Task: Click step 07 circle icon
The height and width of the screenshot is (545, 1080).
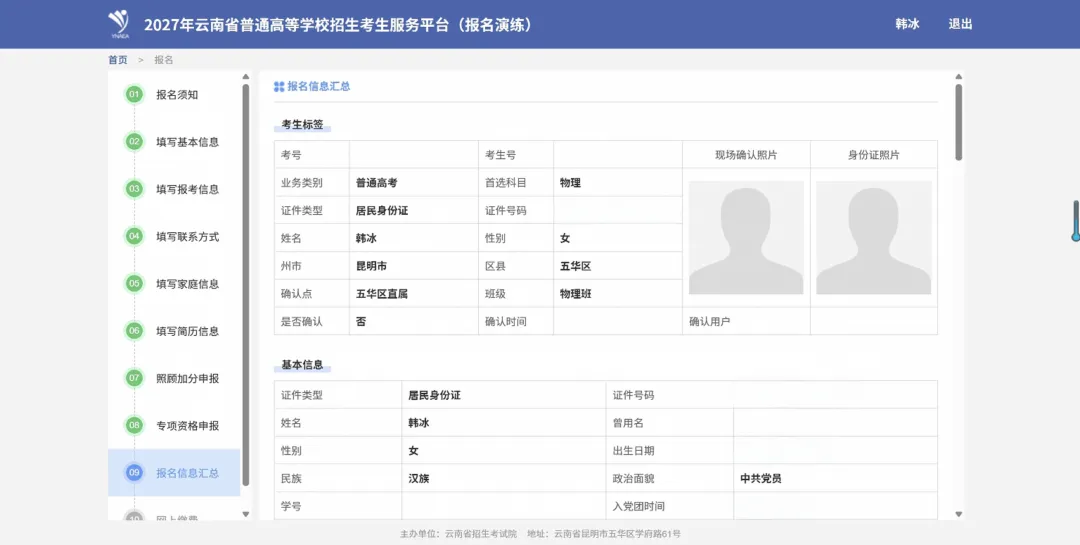Action: click(134, 378)
